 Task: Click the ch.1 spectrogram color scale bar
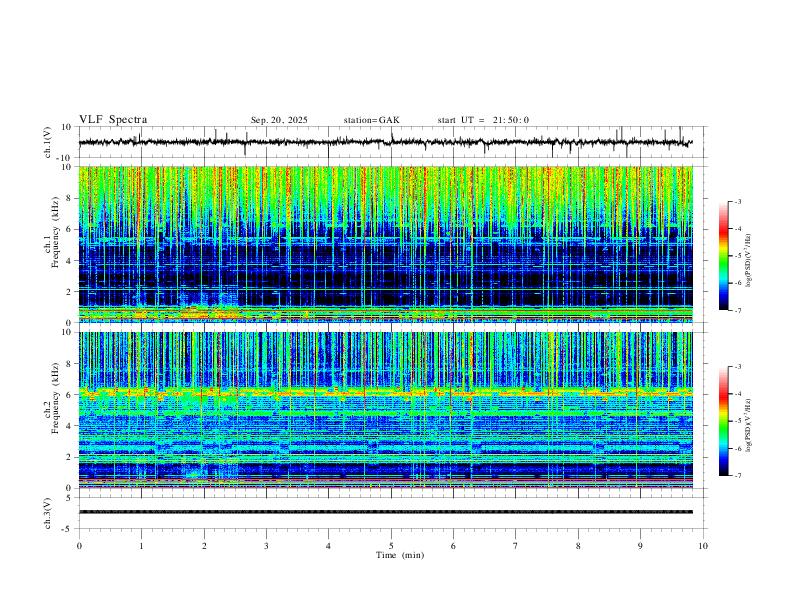[x=724, y=256]
